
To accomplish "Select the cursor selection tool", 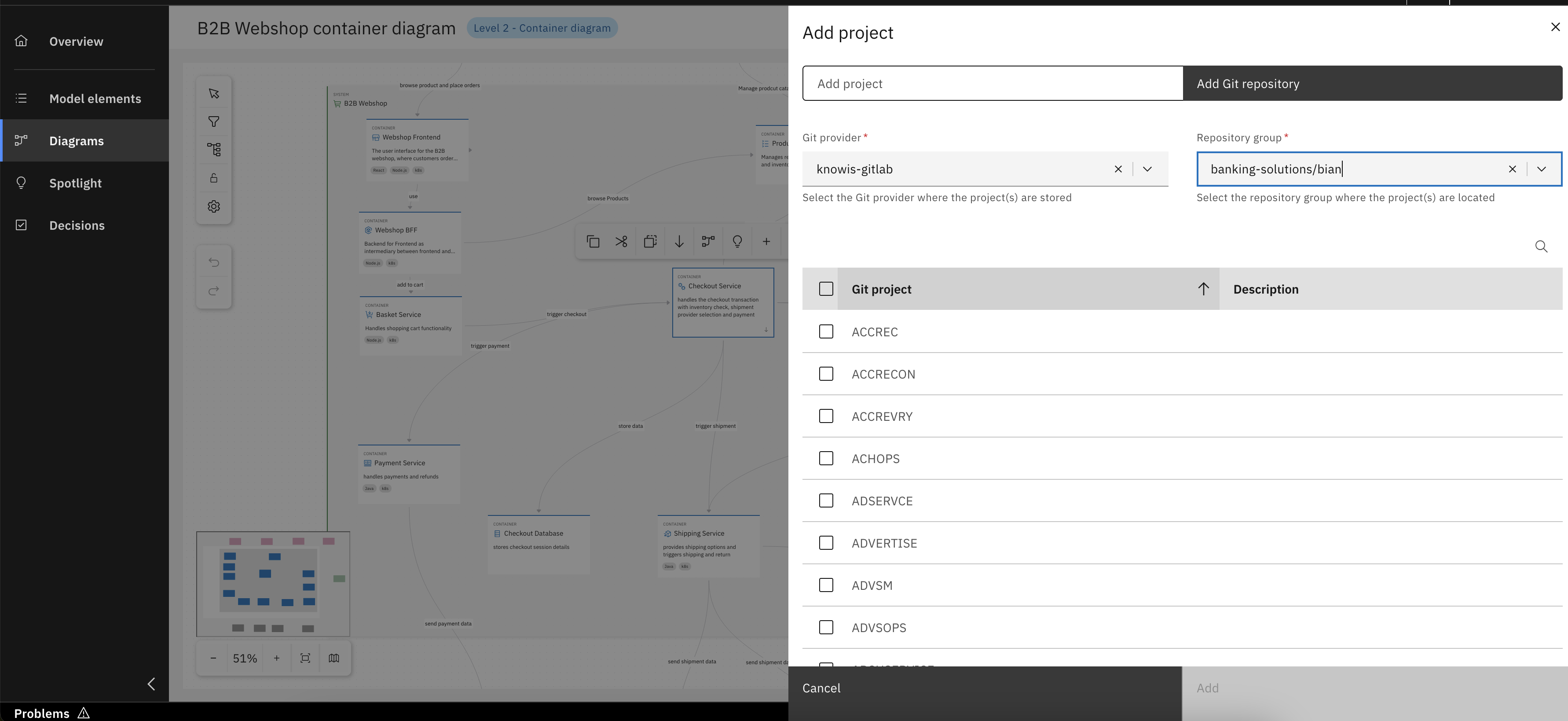I will point(214,92).
